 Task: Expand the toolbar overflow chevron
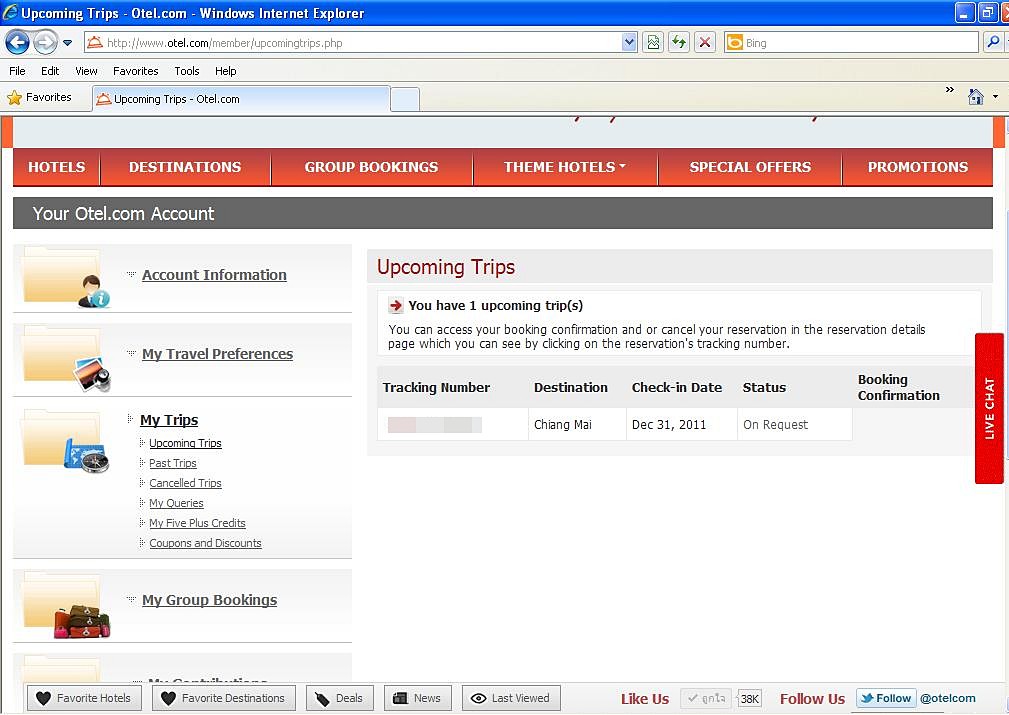pyautogui.click(x=950, y=90)
